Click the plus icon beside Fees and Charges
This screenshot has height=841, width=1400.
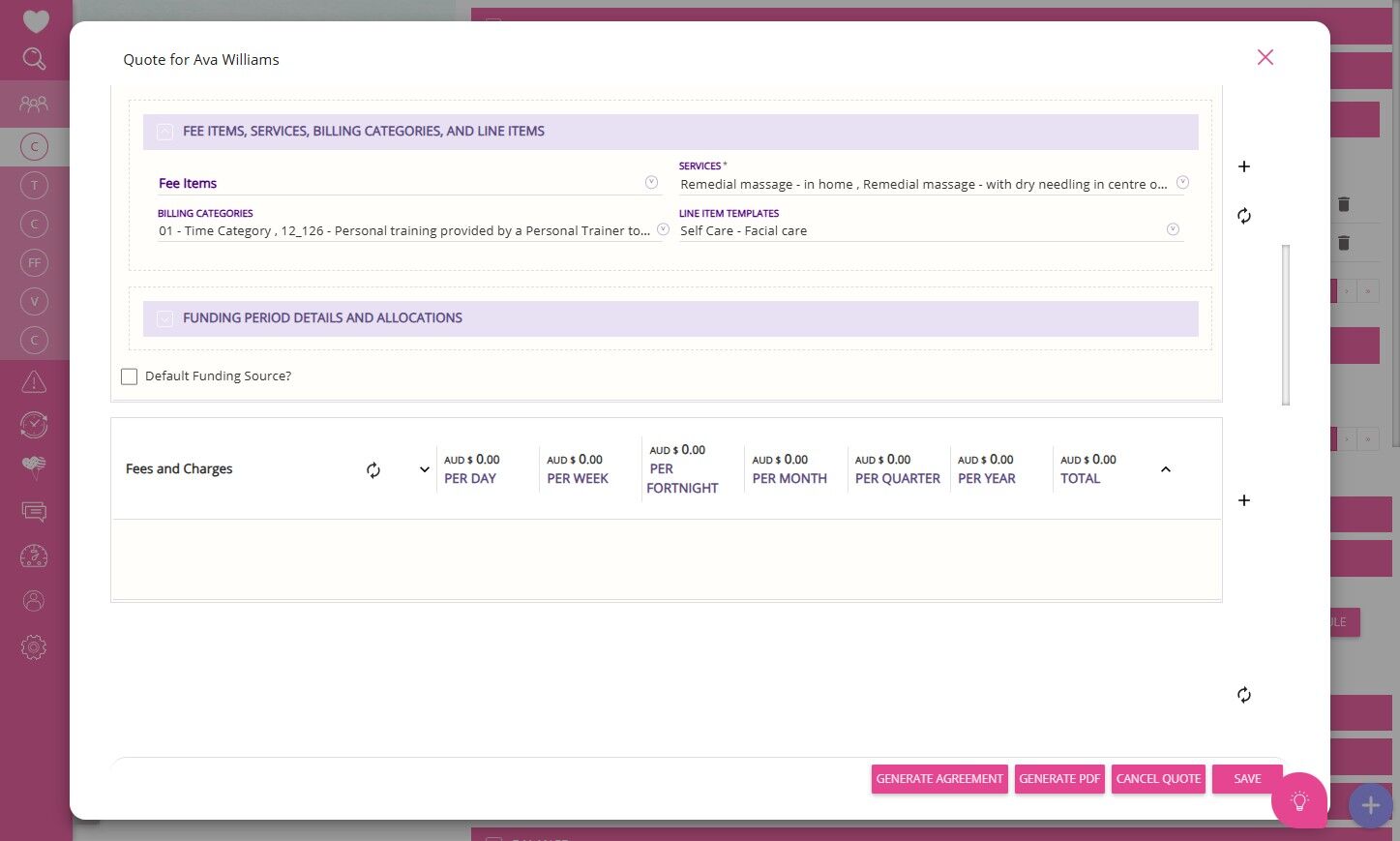[x=1244, y=500]
